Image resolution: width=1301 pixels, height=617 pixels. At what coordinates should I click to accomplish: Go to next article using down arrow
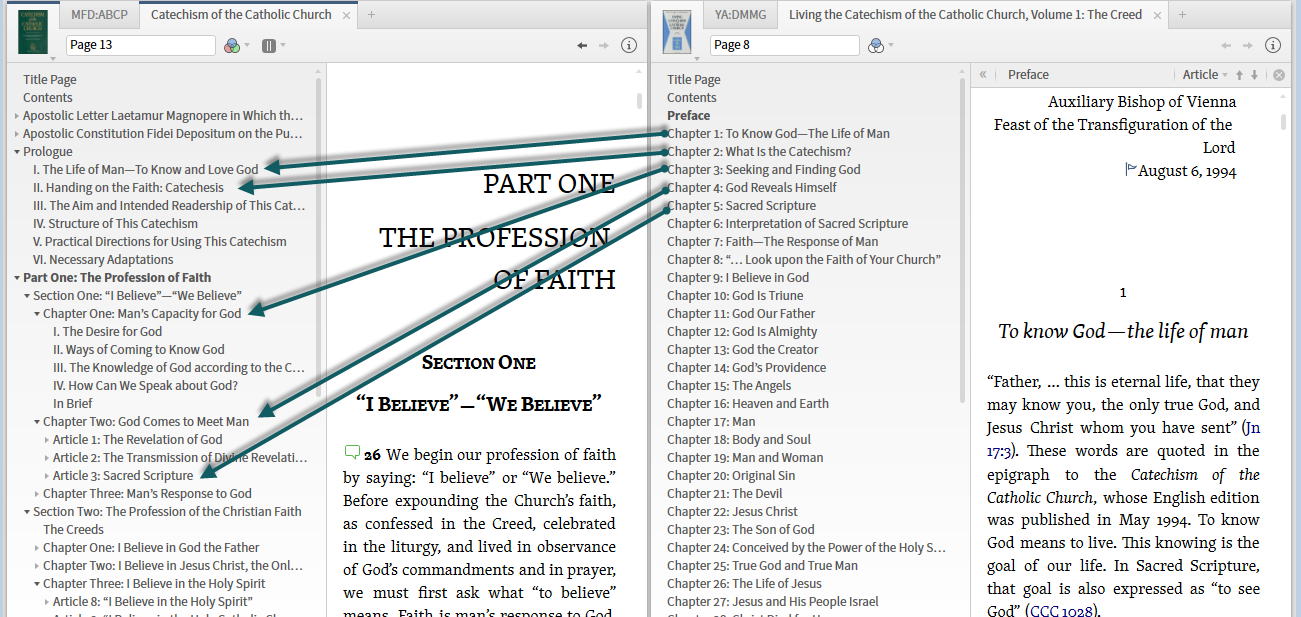1254,74
